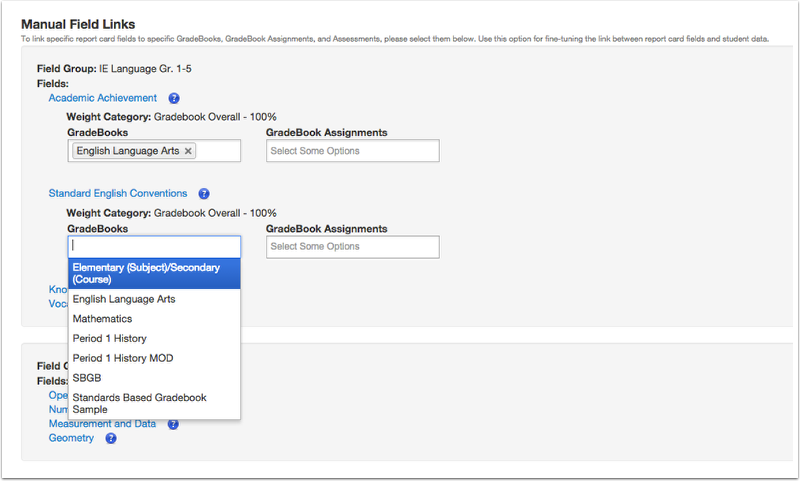Click the Manual Field Links heading
800x481 pixels.
[x=78, y=24]
